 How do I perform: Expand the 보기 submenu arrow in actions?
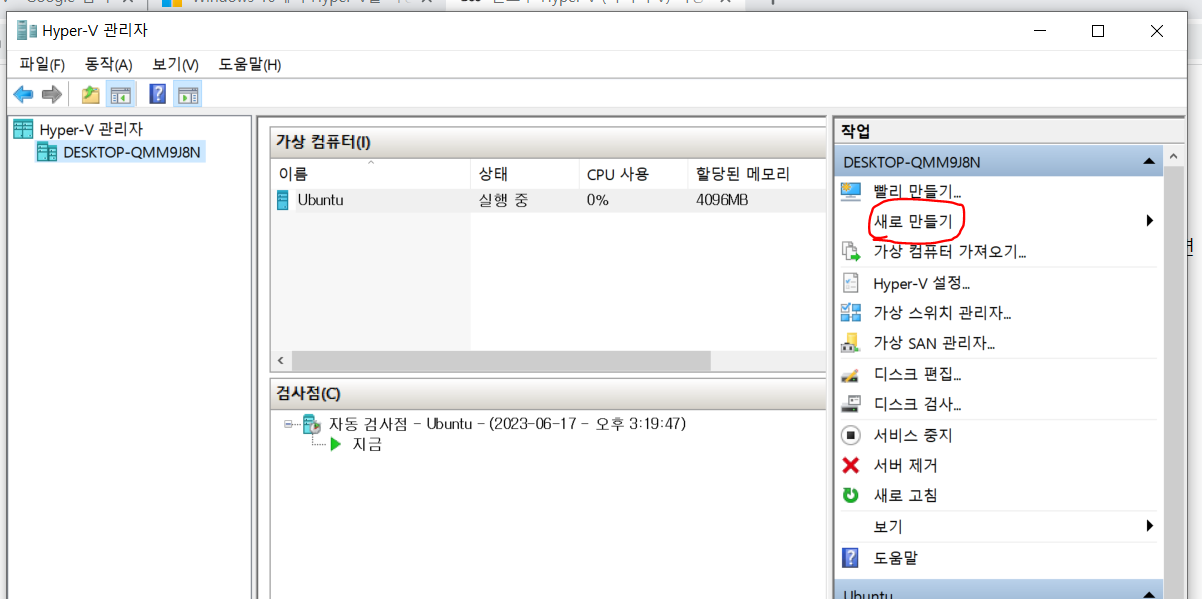[x=1150, y=526]
